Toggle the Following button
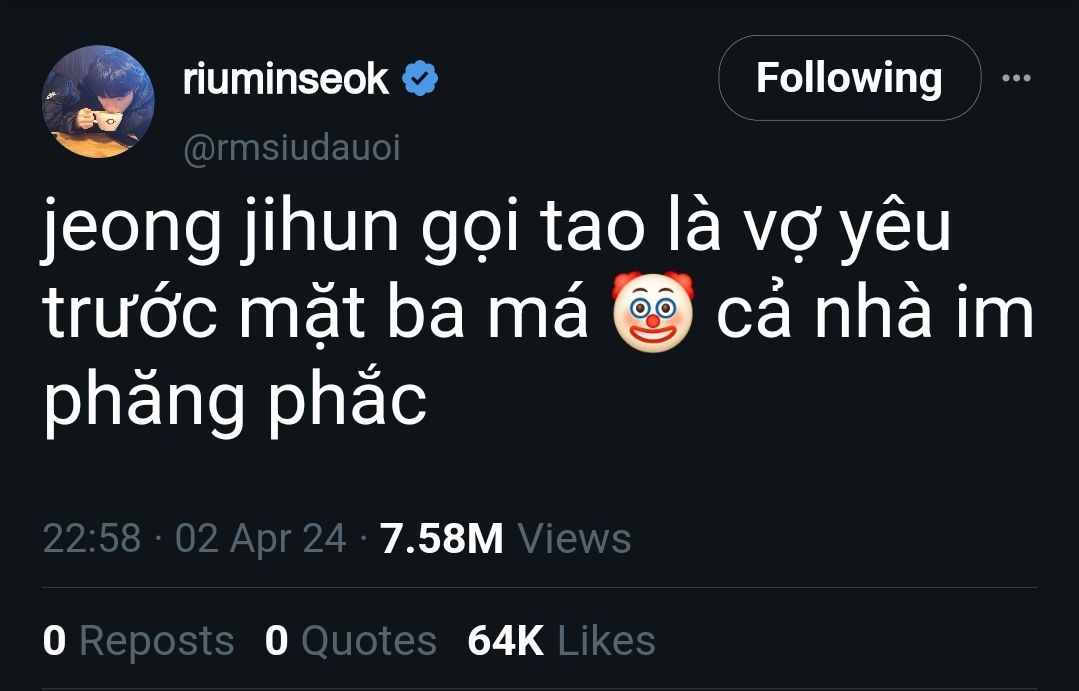 [x=849, y=78]
